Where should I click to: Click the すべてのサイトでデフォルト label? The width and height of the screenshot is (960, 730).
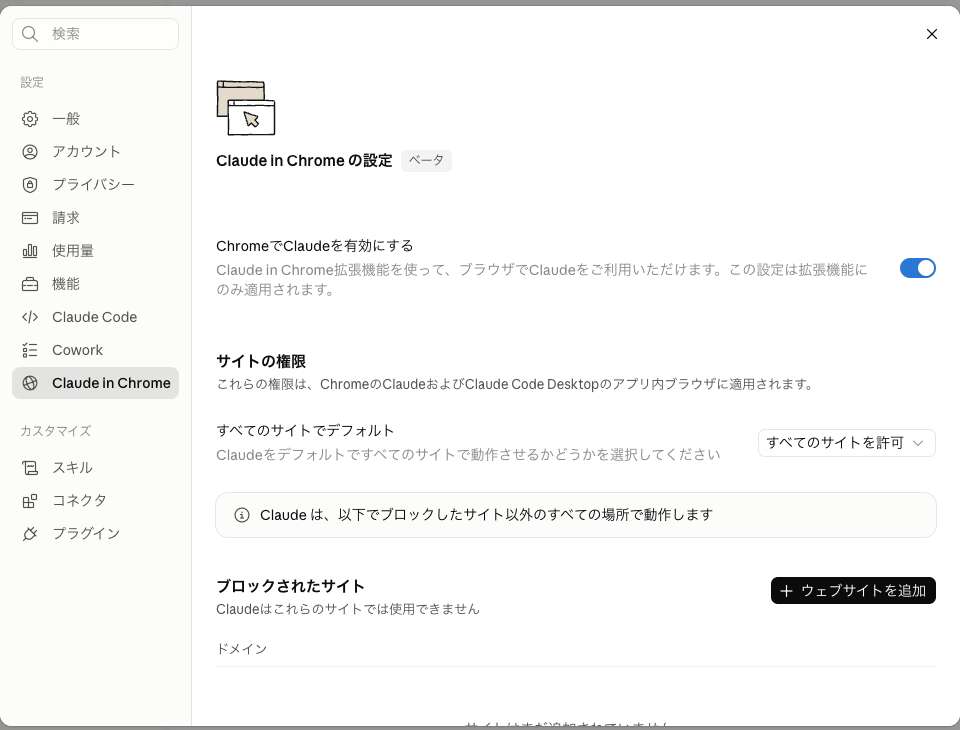point(305,431)
